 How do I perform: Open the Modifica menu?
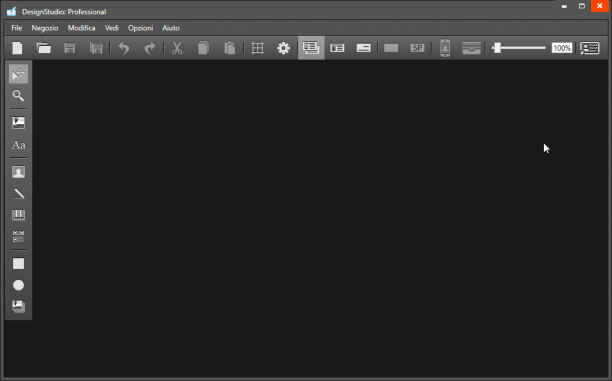[82, 28]
